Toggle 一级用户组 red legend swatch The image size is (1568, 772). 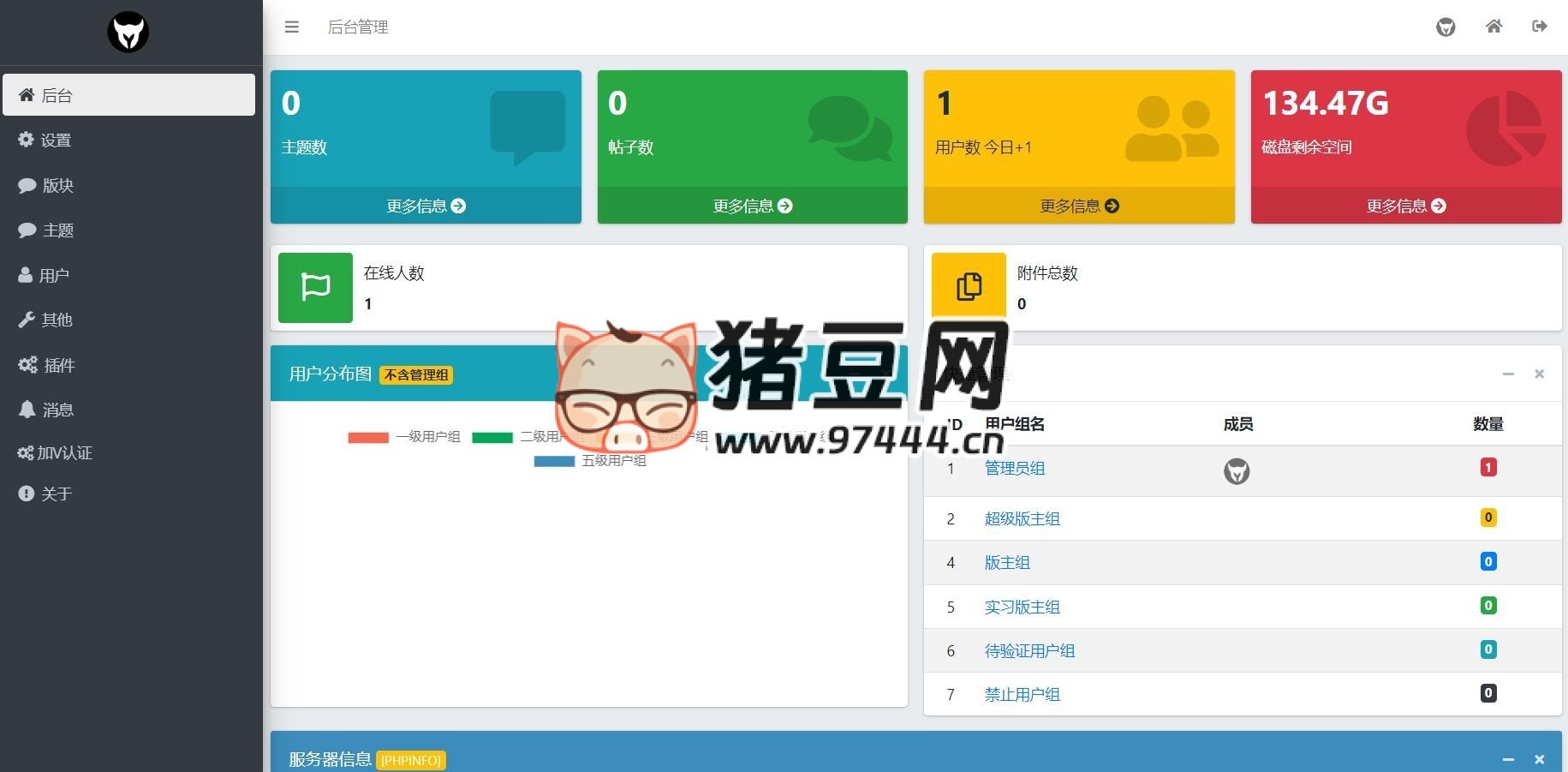[368, 437]
